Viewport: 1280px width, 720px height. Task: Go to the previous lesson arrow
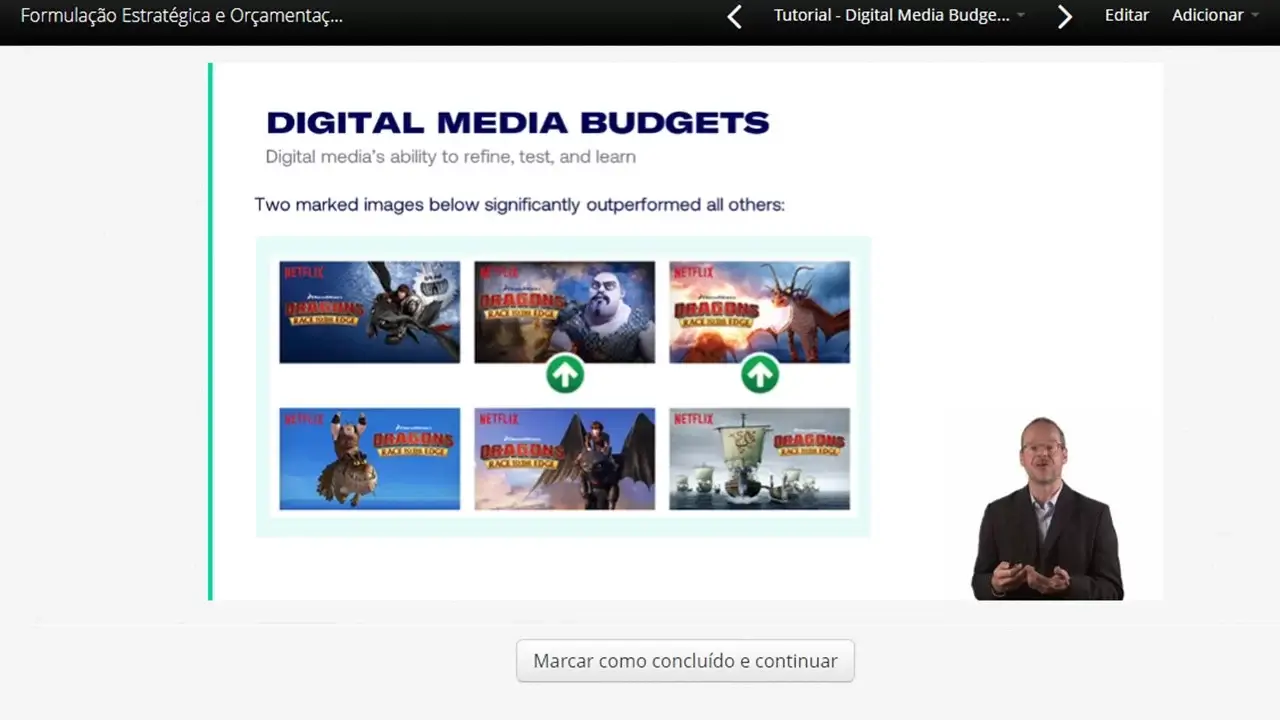tap(734, 16)
